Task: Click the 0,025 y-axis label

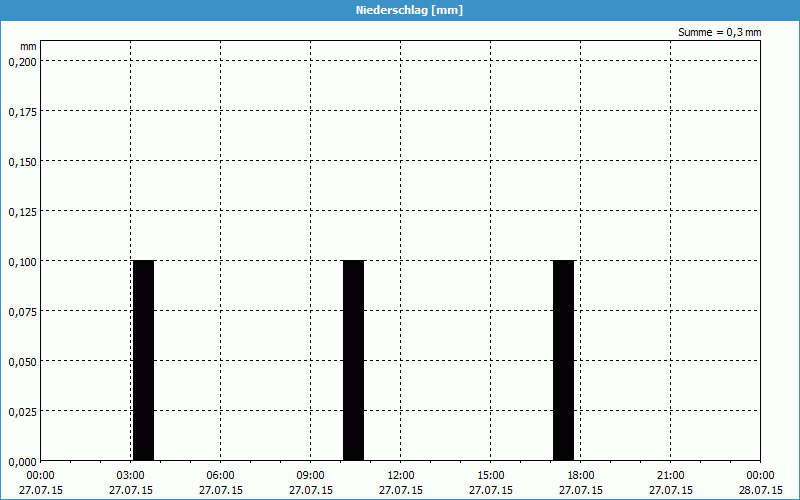Action: [x=21, y=411]
